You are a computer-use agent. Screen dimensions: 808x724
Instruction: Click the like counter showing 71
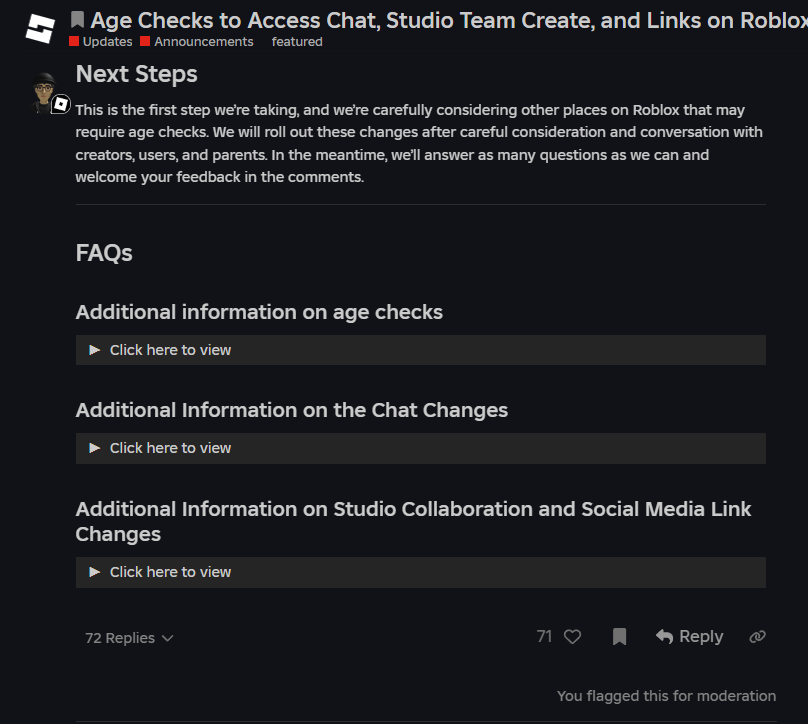coord(543,636)
